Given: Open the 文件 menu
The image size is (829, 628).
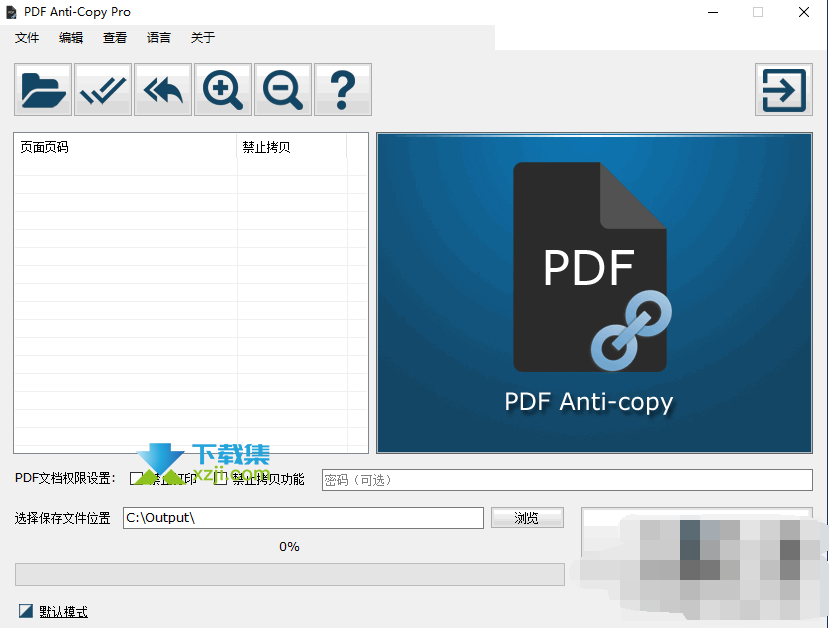Looking at the screenshot, I should (27, 38).
